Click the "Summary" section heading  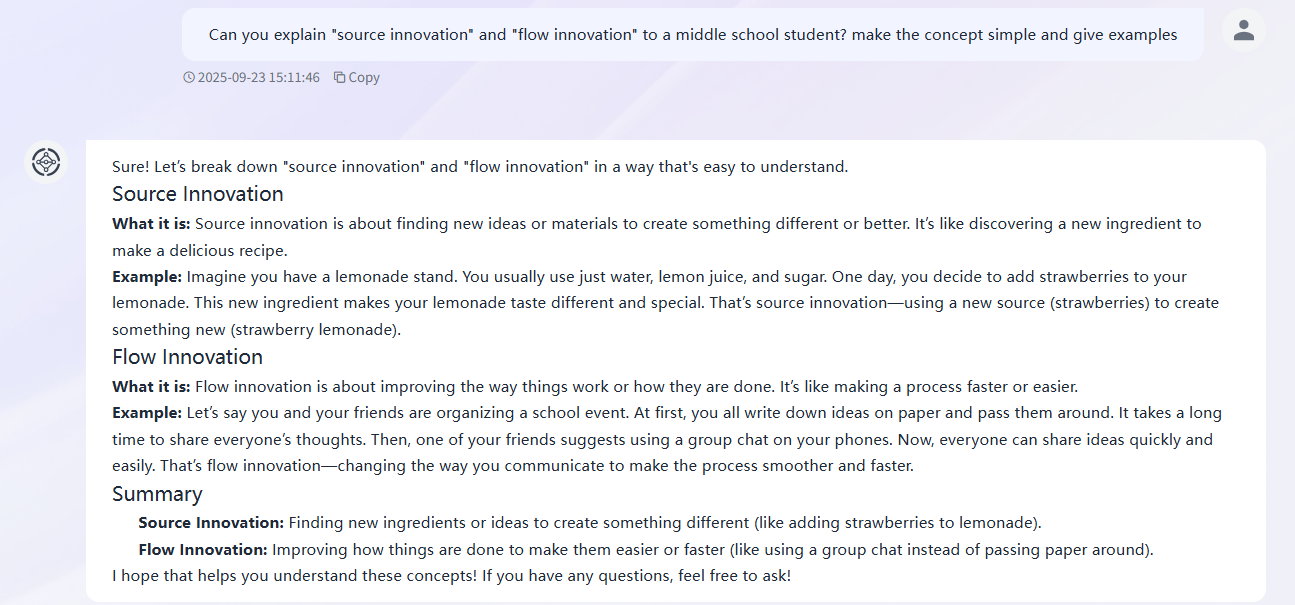coord(157,494)
